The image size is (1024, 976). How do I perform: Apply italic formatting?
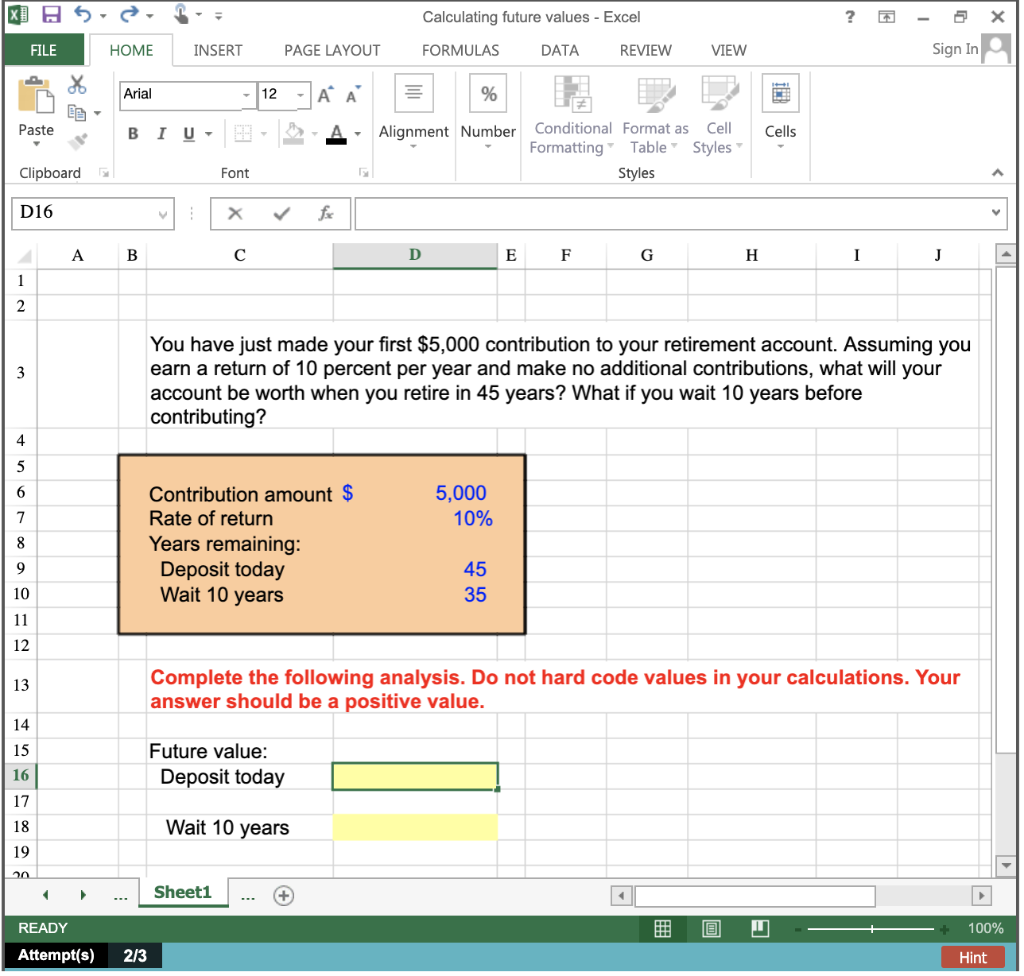click(x=161, y=132)
